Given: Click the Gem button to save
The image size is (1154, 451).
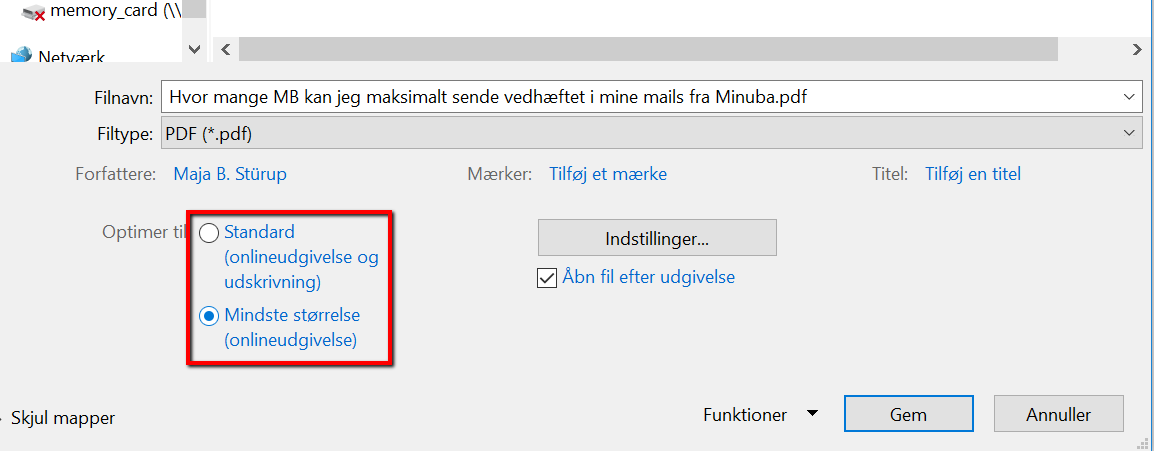Looking at the screenshot, I should (x=908, y=415).
